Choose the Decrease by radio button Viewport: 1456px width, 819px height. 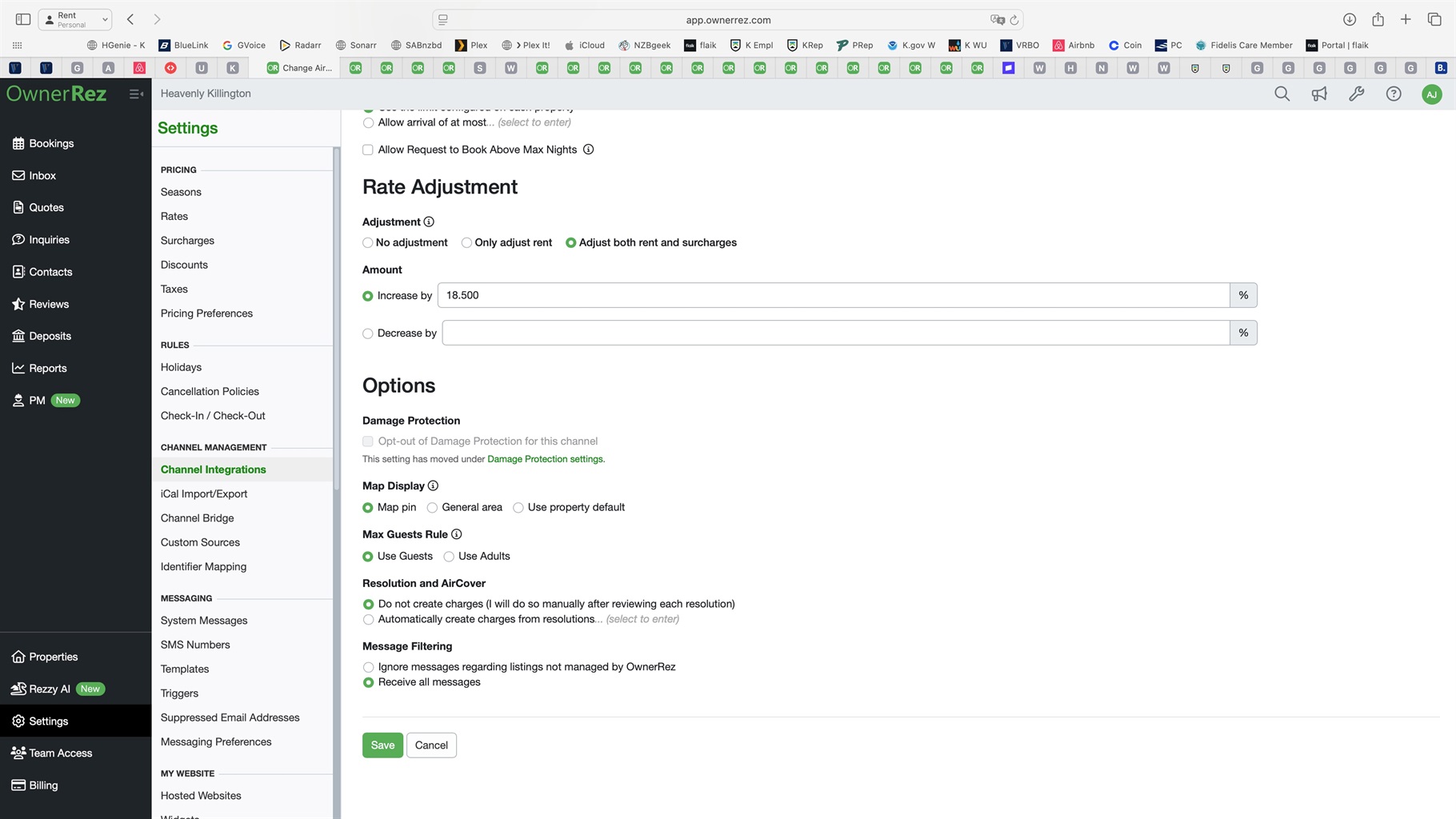[x=368, y=334]
